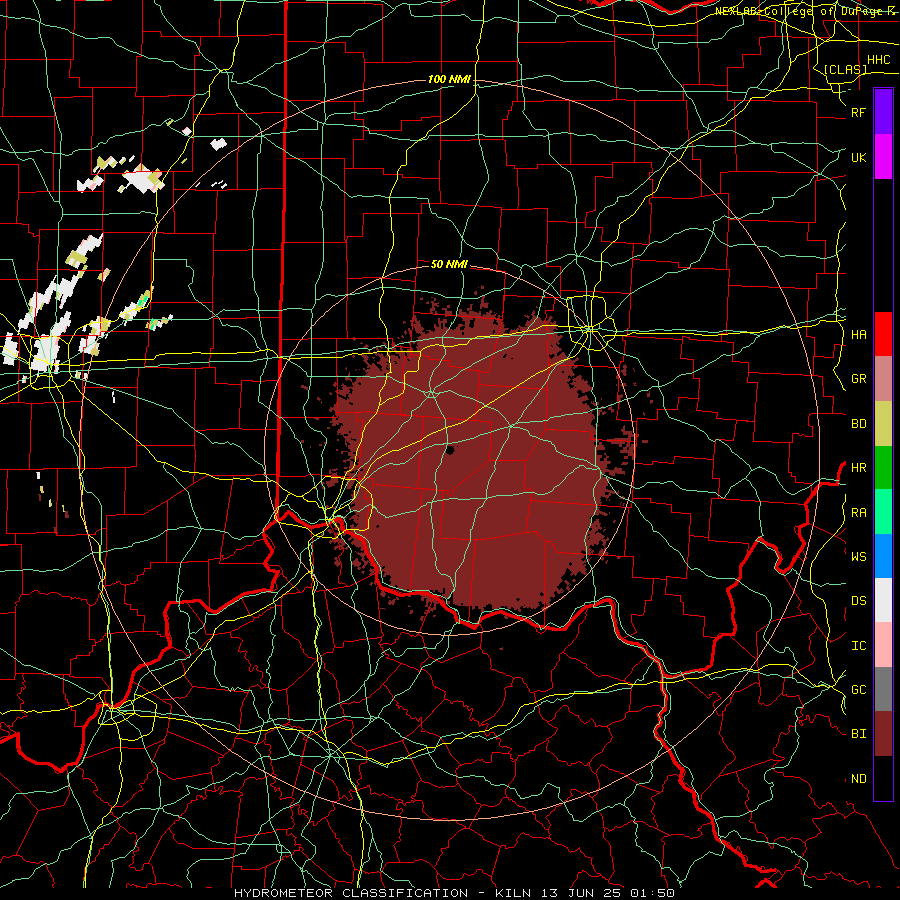Click the HYDROMETEOR CLASSIFICATION title text

click(x=351, y=893)
